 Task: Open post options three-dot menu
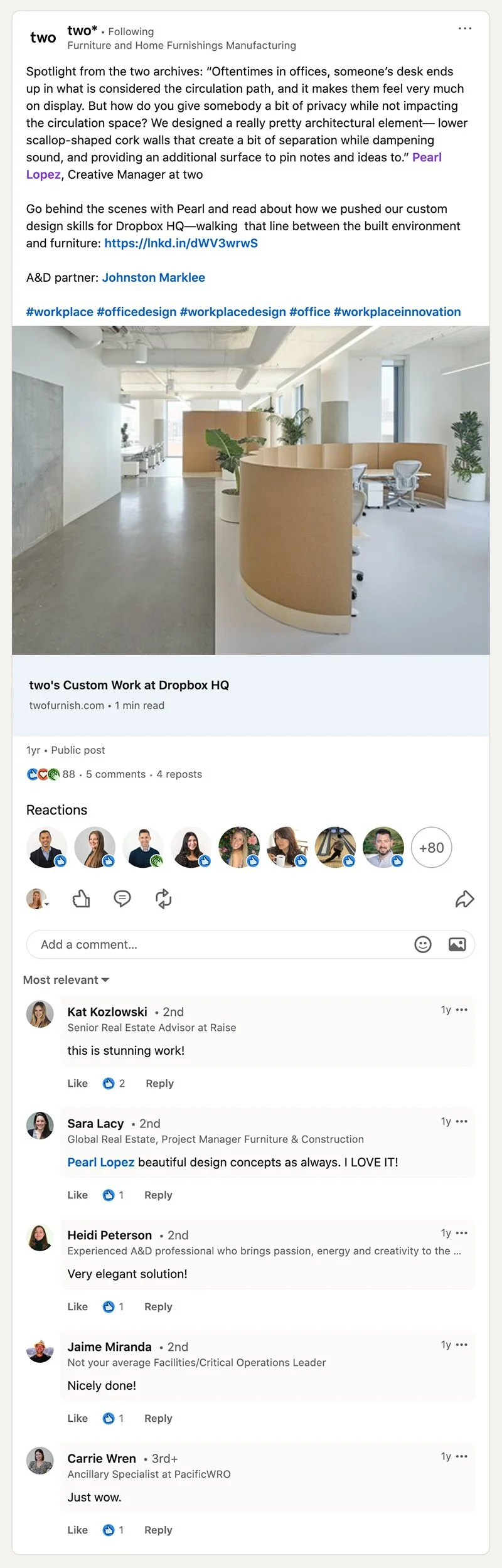point(465,28)
